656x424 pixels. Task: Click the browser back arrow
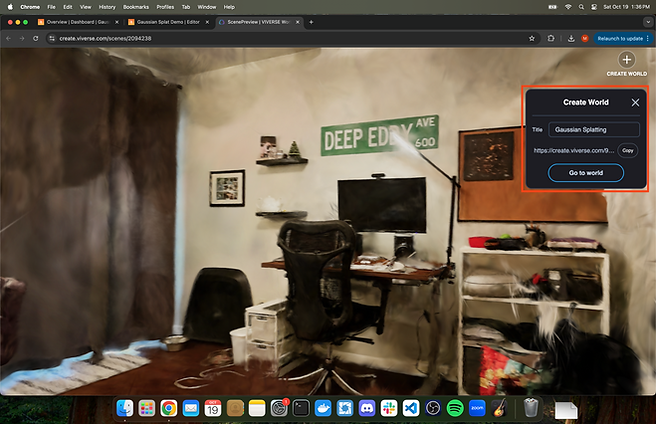coord(9,38)
